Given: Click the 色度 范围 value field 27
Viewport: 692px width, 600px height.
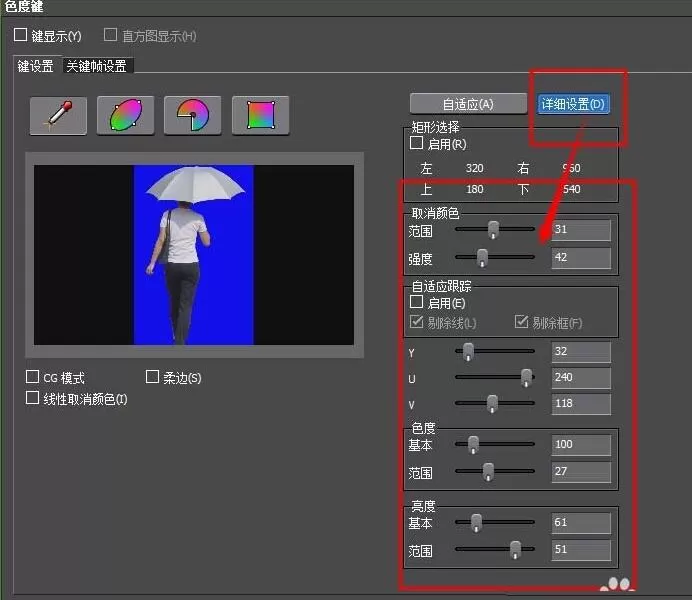Looking at the screenshot, I should (x=581, y=472).
